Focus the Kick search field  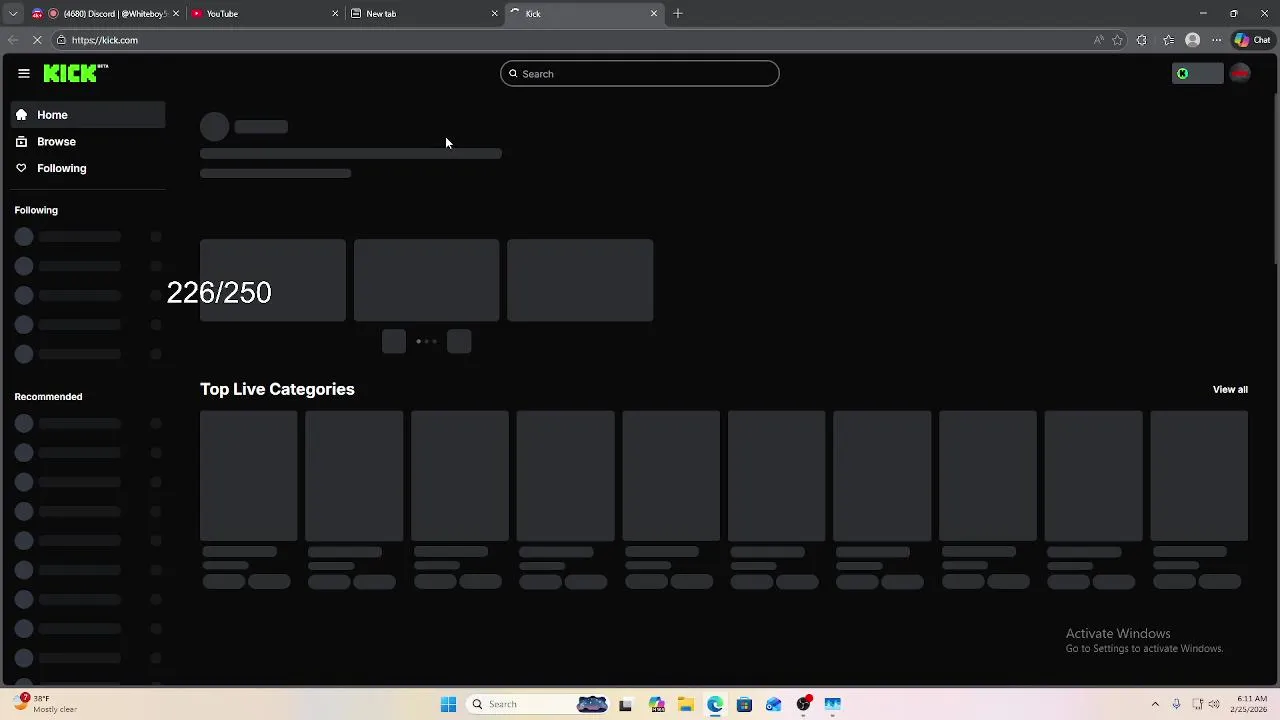640,74
